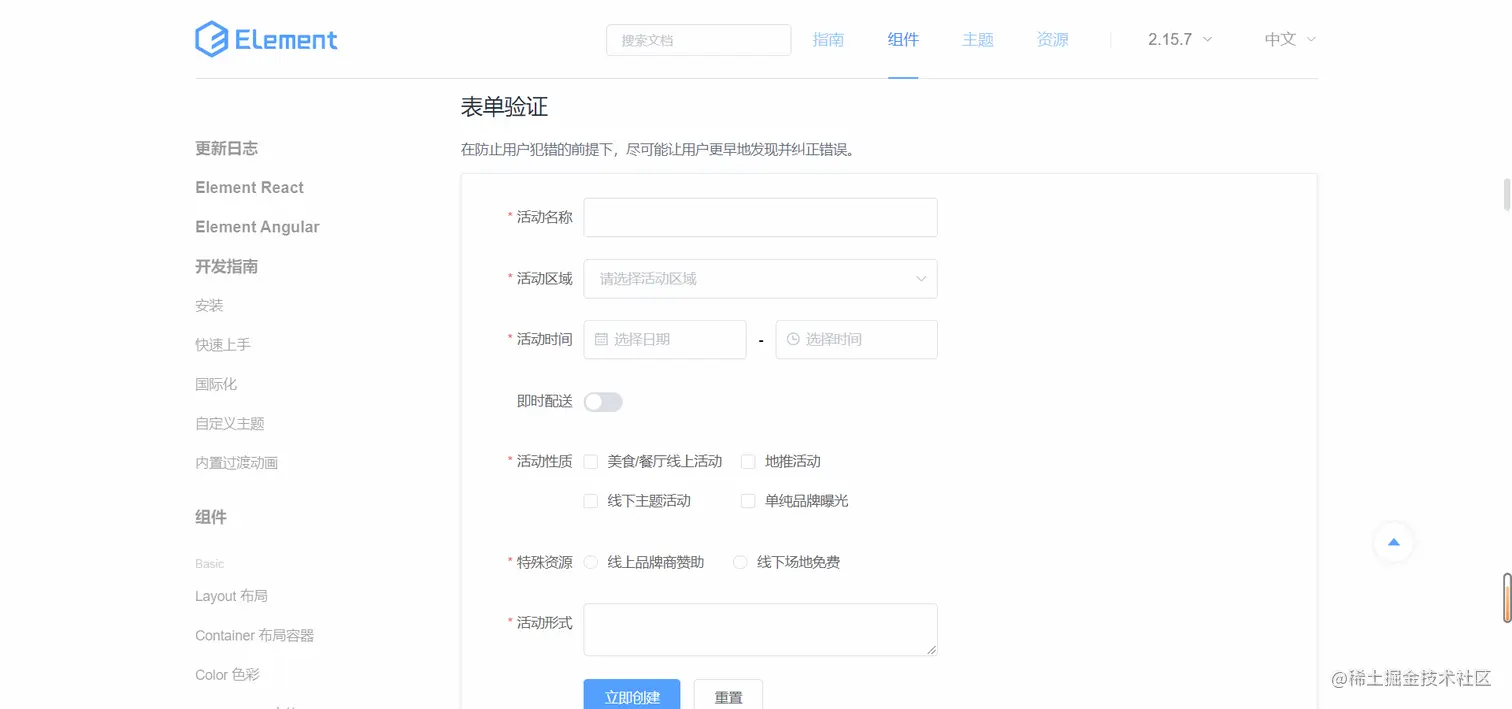Go to the 主题 nav tab
The height and width of the screenshot is (709, 1512).
click(978, 39)
